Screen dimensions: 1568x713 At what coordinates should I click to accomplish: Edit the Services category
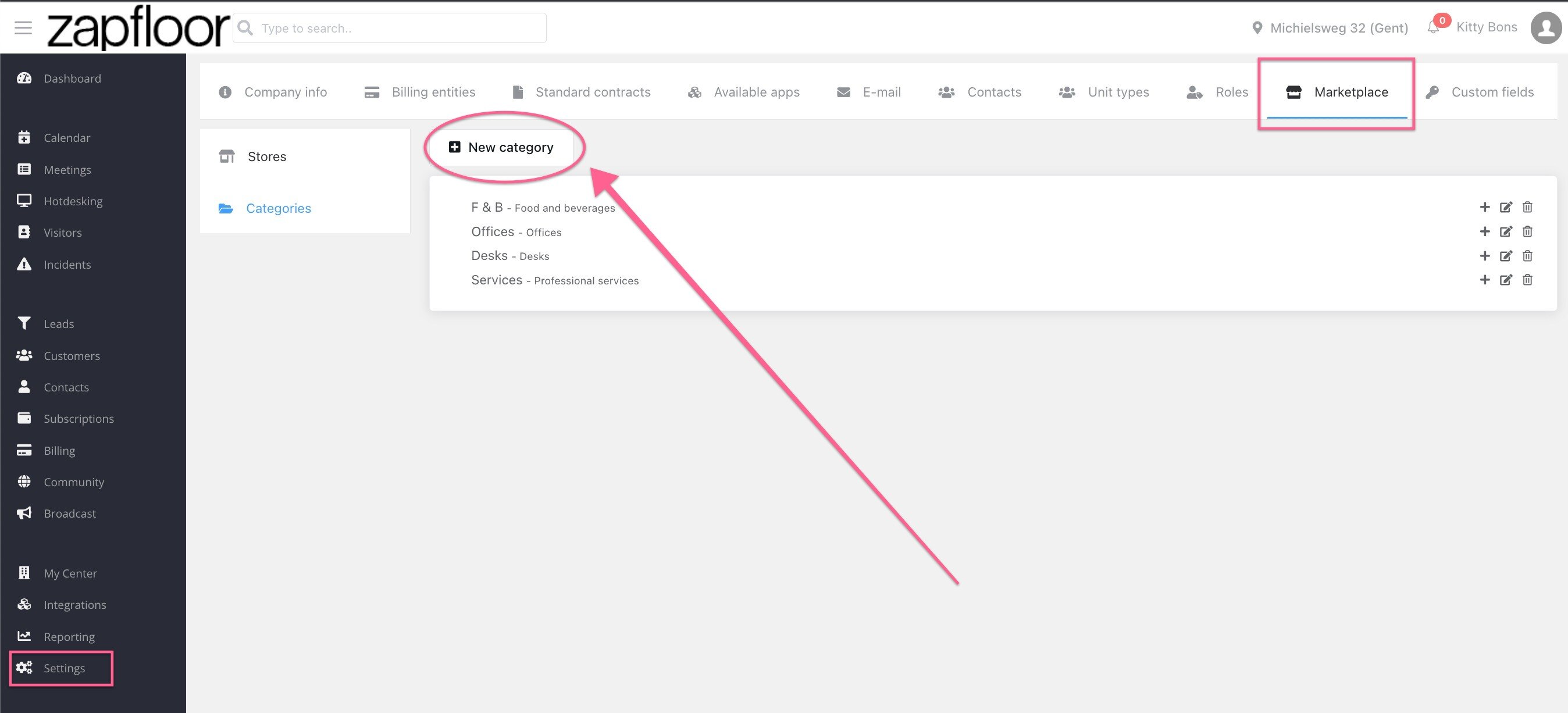1506,280
